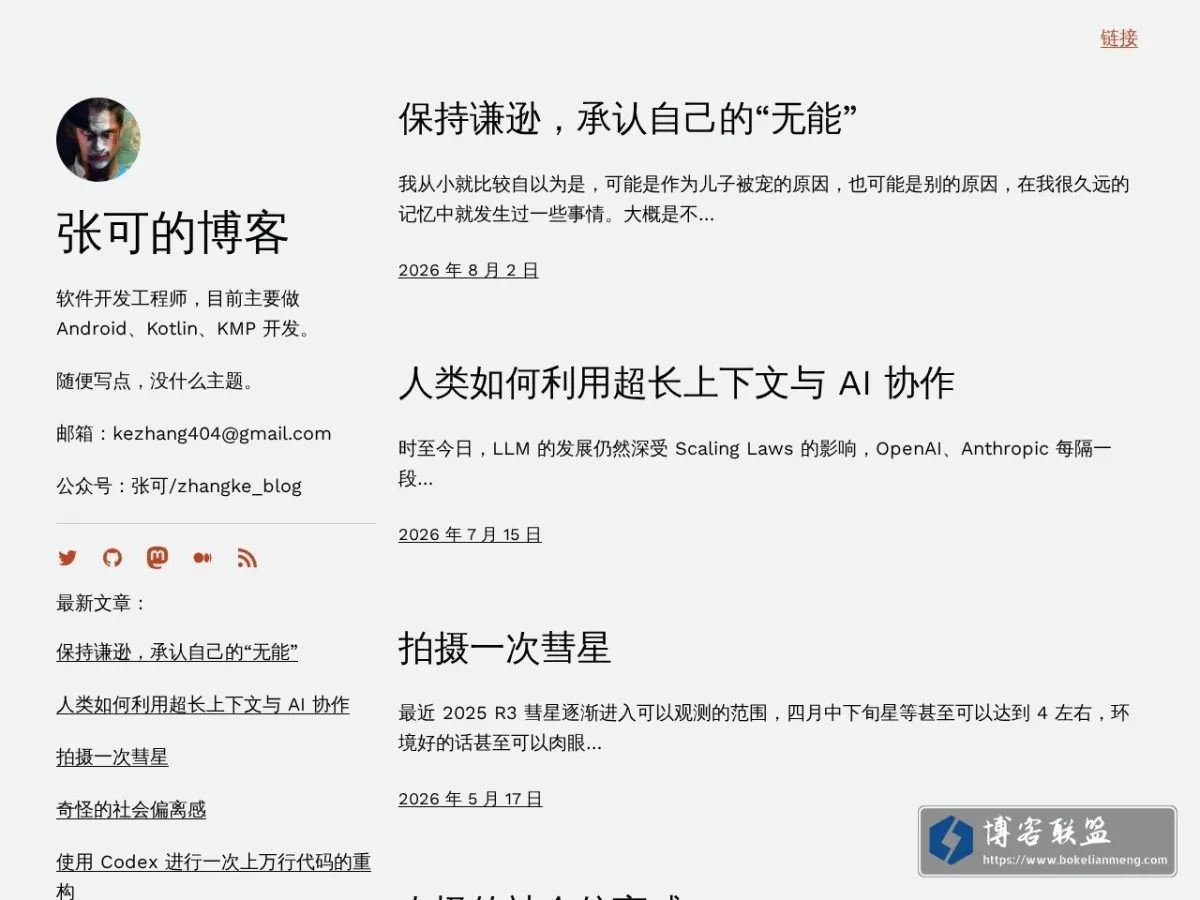The width and height of the screenshot is (1200, 900).
Task: Go to 张可的博客 site title
Action: [172, 232]
